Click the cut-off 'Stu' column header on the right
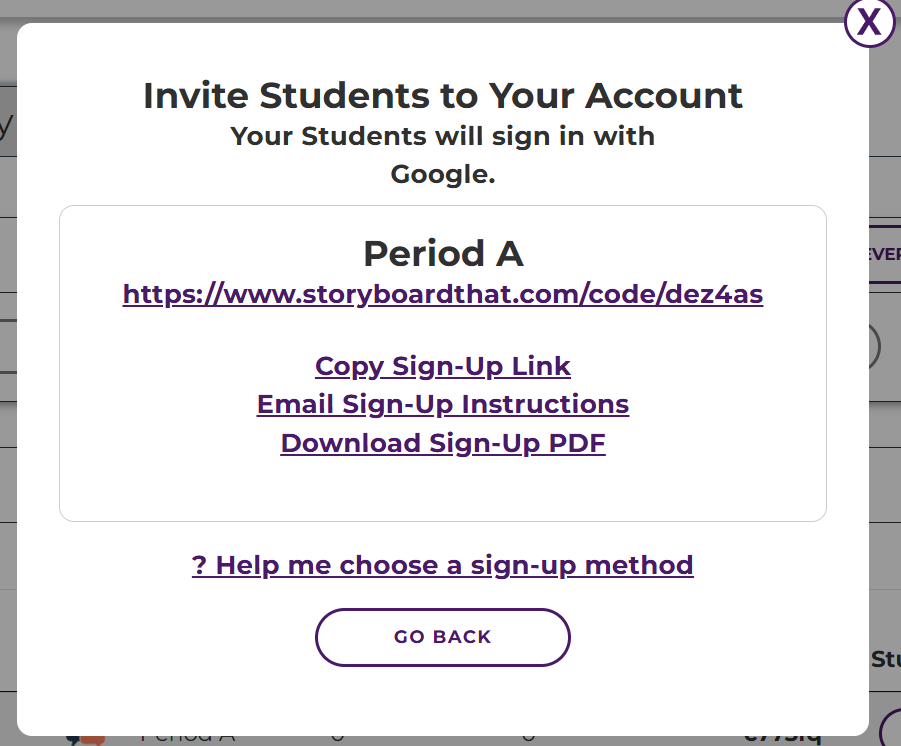This screenshot has width=901, height=746. tap(885, 660)
